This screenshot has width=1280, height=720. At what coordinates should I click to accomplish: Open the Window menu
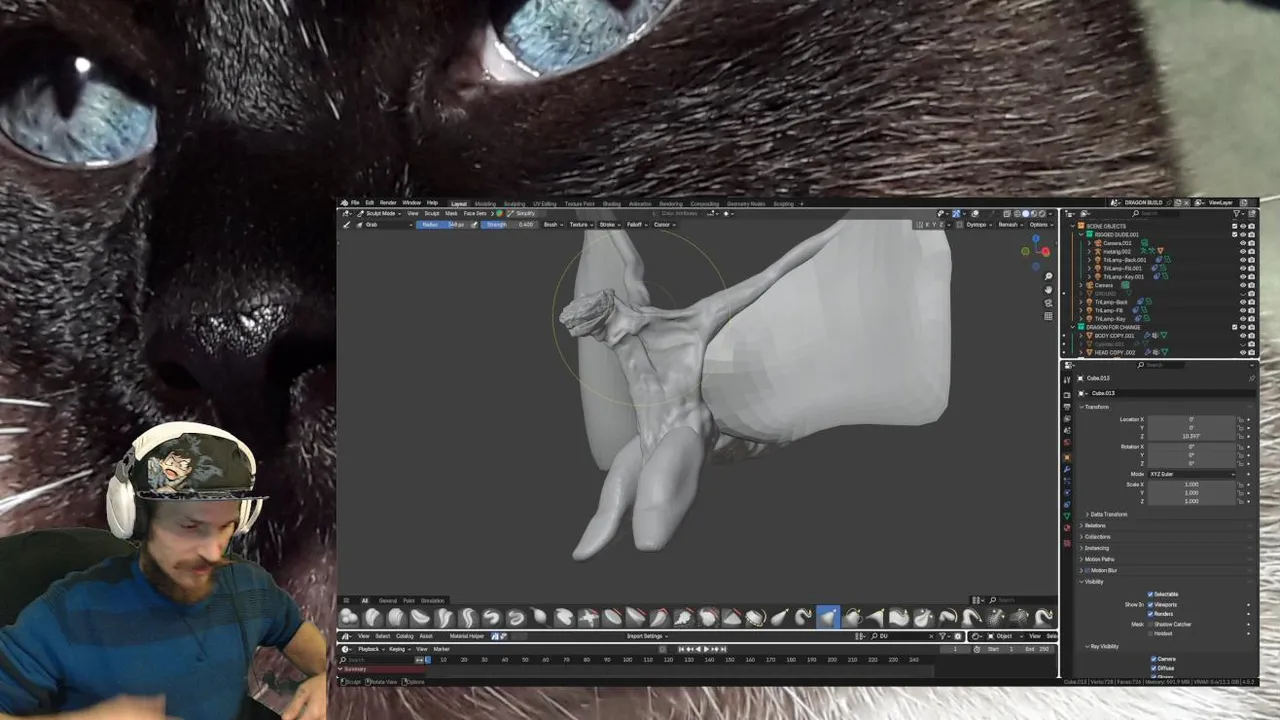coord(411,203)
